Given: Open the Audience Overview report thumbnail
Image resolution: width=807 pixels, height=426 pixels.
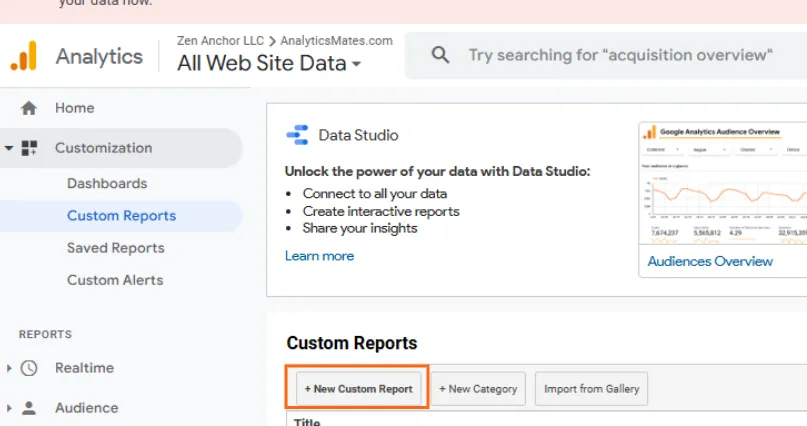Looking at the screenshot, I should [x=723, y=183].
